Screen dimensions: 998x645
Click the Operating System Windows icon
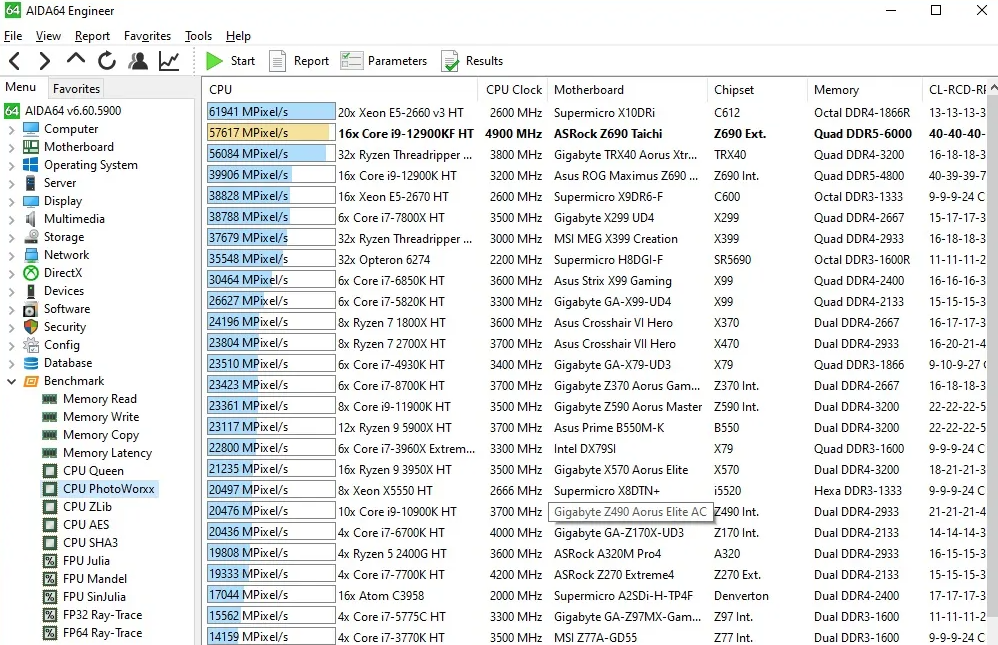pyautogui.click(x=31, y=165)
